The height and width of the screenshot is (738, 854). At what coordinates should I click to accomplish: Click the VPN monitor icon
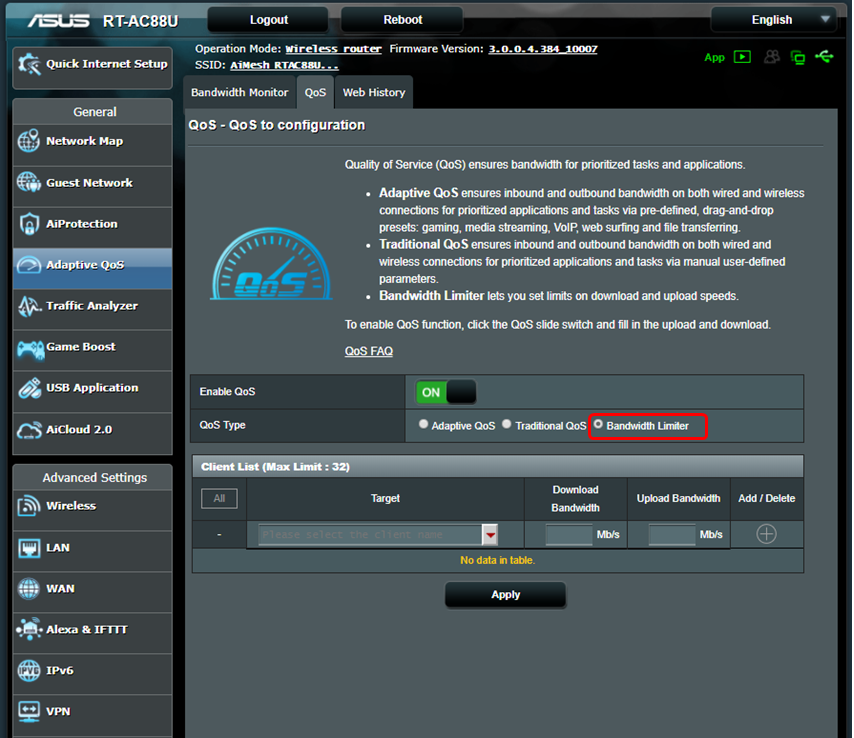[x=28, y=711]
